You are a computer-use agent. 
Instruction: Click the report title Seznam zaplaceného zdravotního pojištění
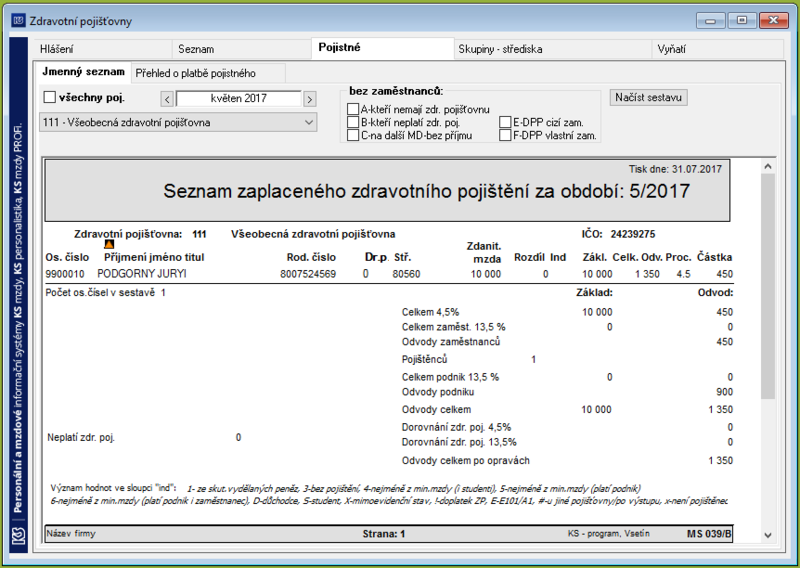pos(427,191)
